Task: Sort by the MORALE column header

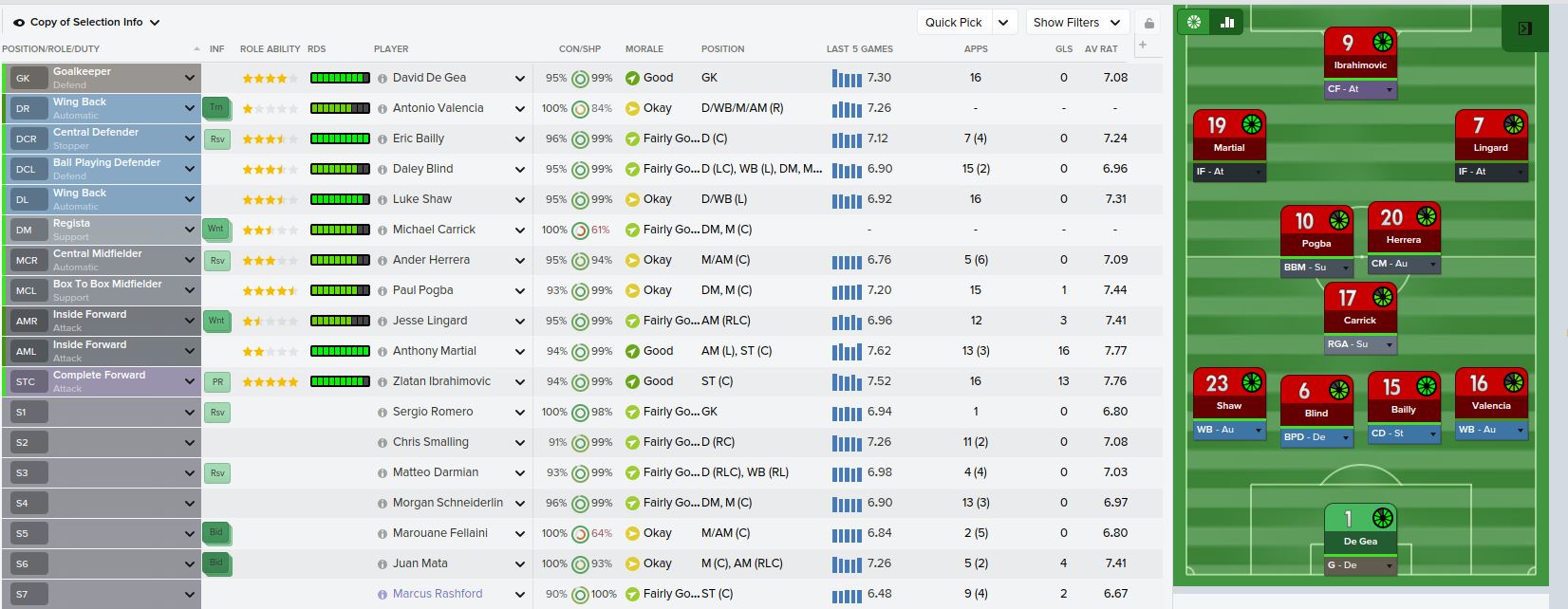Action: click(x=644, y=48)
